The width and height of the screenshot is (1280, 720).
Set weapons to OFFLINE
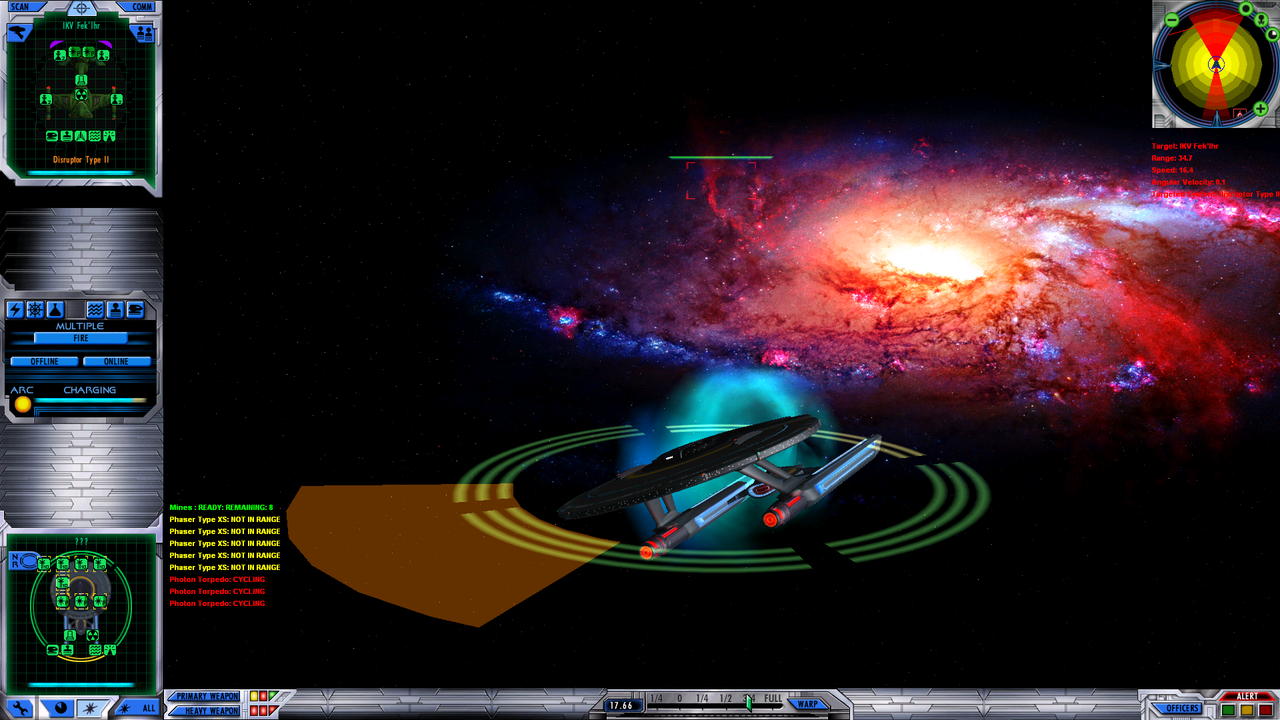click(x=45, y=361)
